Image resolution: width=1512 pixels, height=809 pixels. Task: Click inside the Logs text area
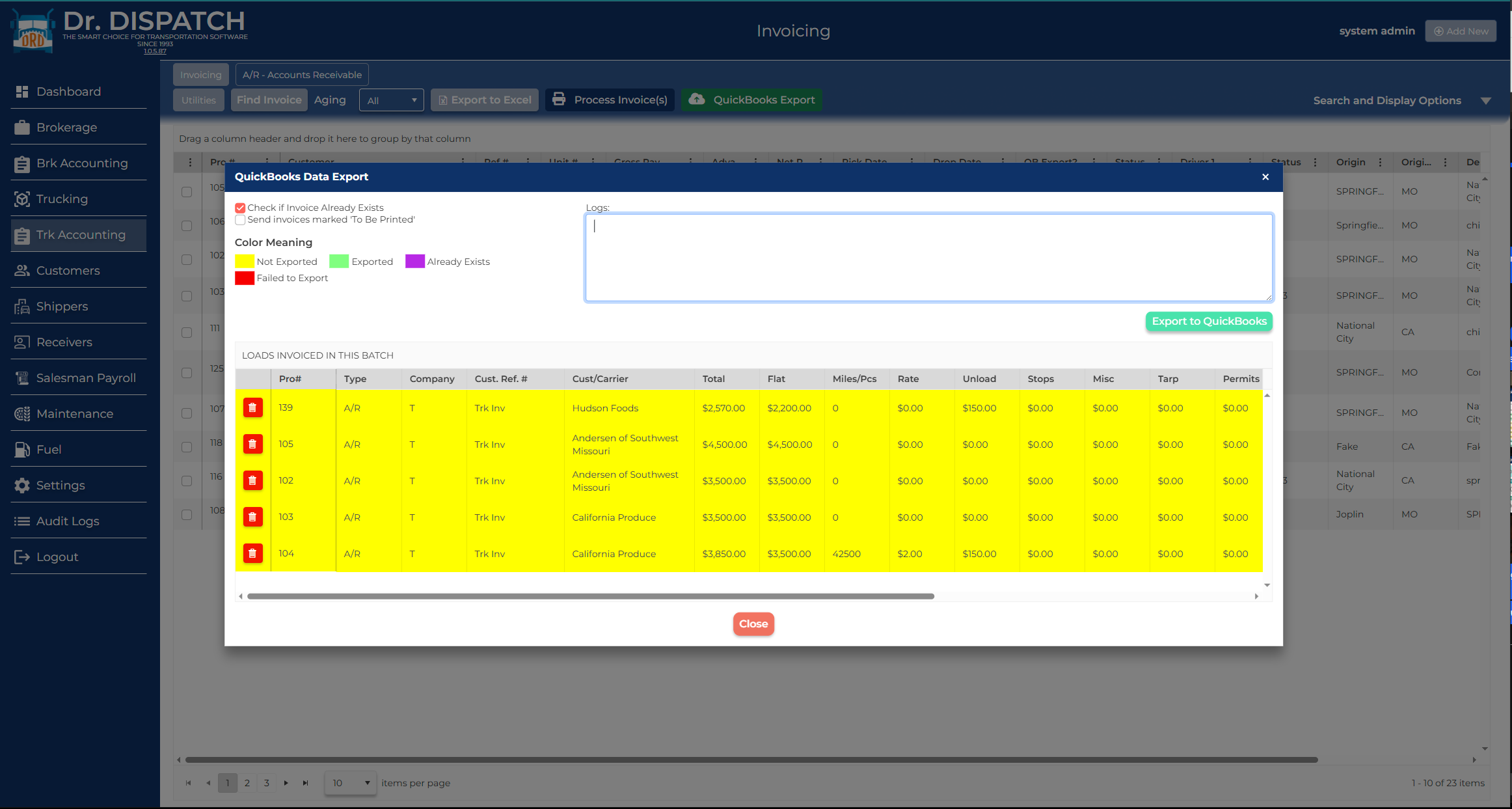click(928, 258)
